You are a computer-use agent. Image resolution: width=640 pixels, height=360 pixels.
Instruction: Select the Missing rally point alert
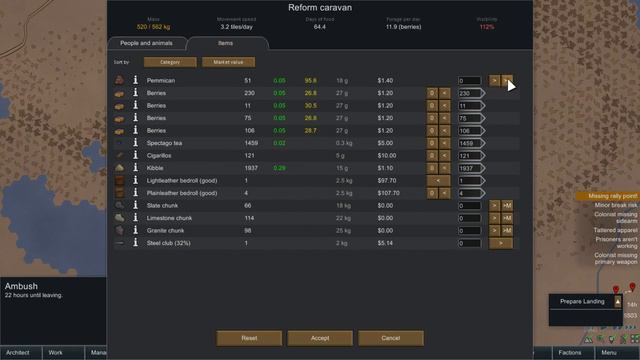click(x=608, y=196)
